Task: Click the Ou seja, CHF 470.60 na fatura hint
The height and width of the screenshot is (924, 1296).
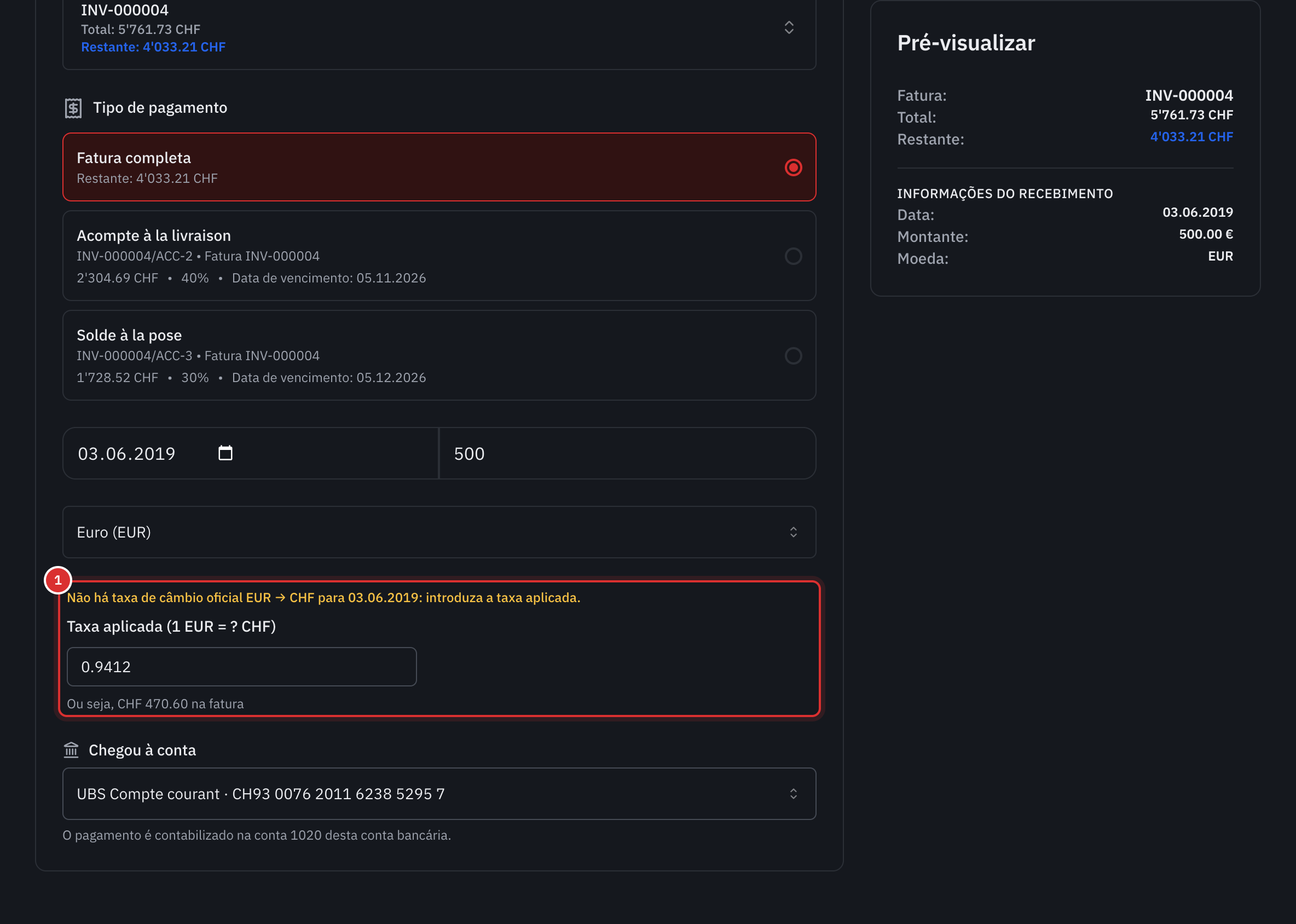Action: [x=155, y=704]
